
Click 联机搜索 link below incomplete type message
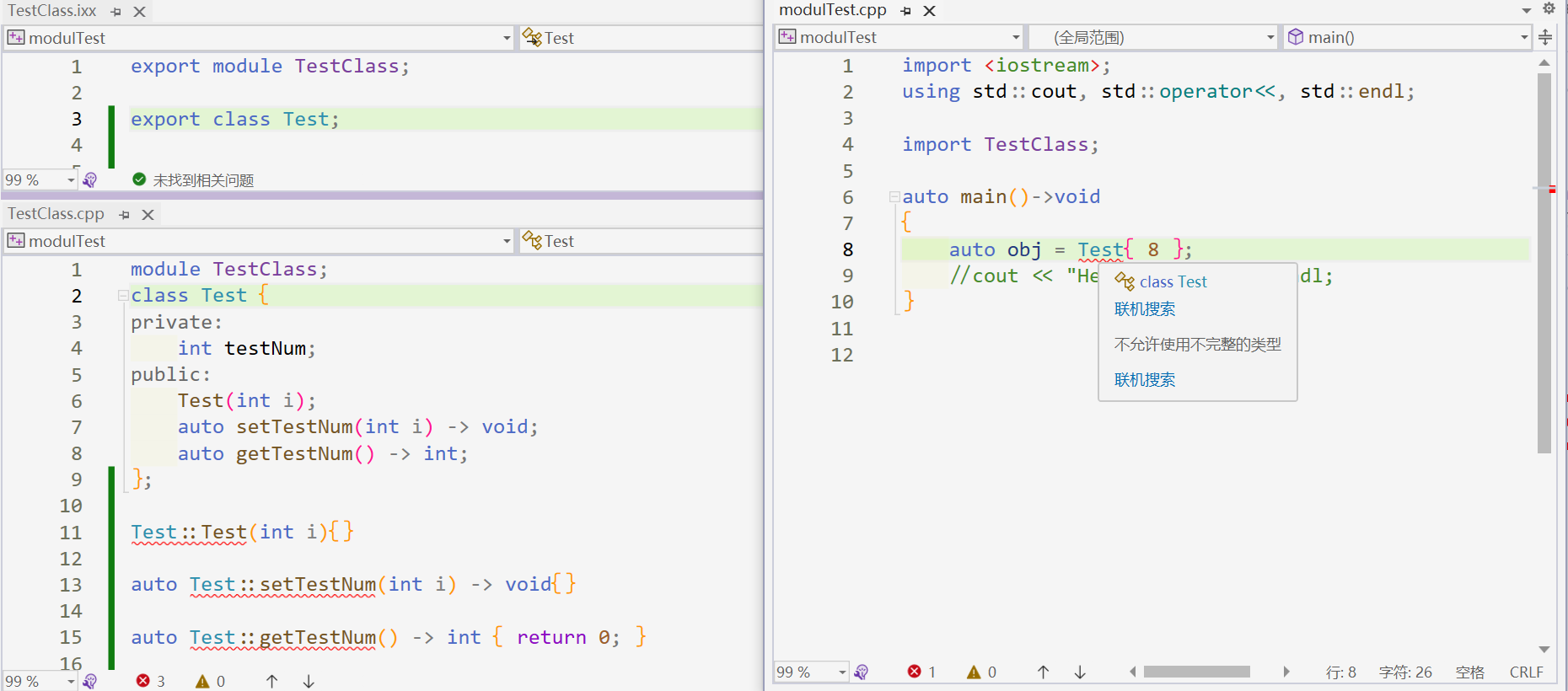click(x=1145, y=380)
